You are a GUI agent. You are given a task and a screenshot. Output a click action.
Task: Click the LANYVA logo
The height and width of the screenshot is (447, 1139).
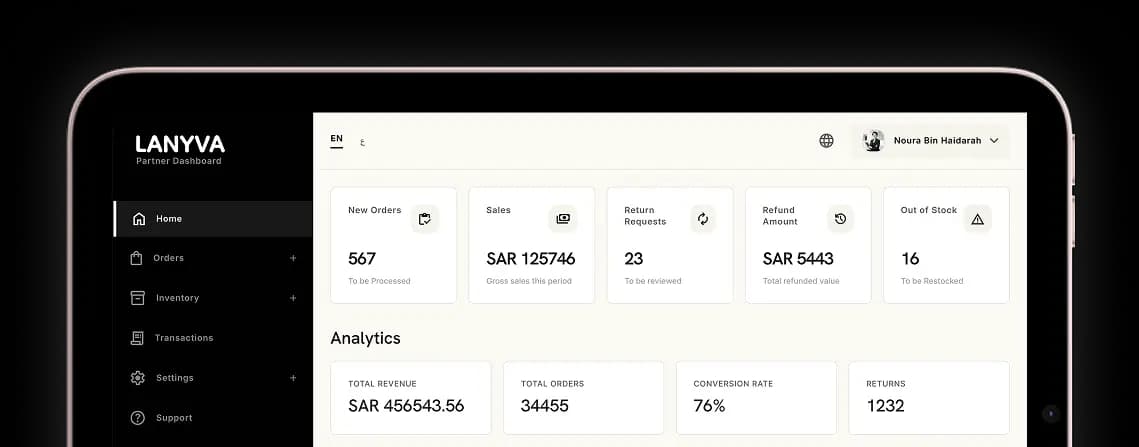click(180, 144)
